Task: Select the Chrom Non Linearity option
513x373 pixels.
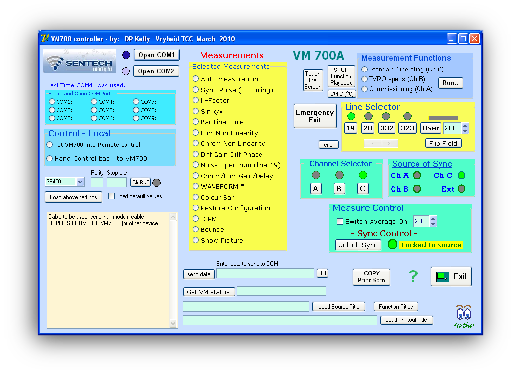Action: coord(196,143)
